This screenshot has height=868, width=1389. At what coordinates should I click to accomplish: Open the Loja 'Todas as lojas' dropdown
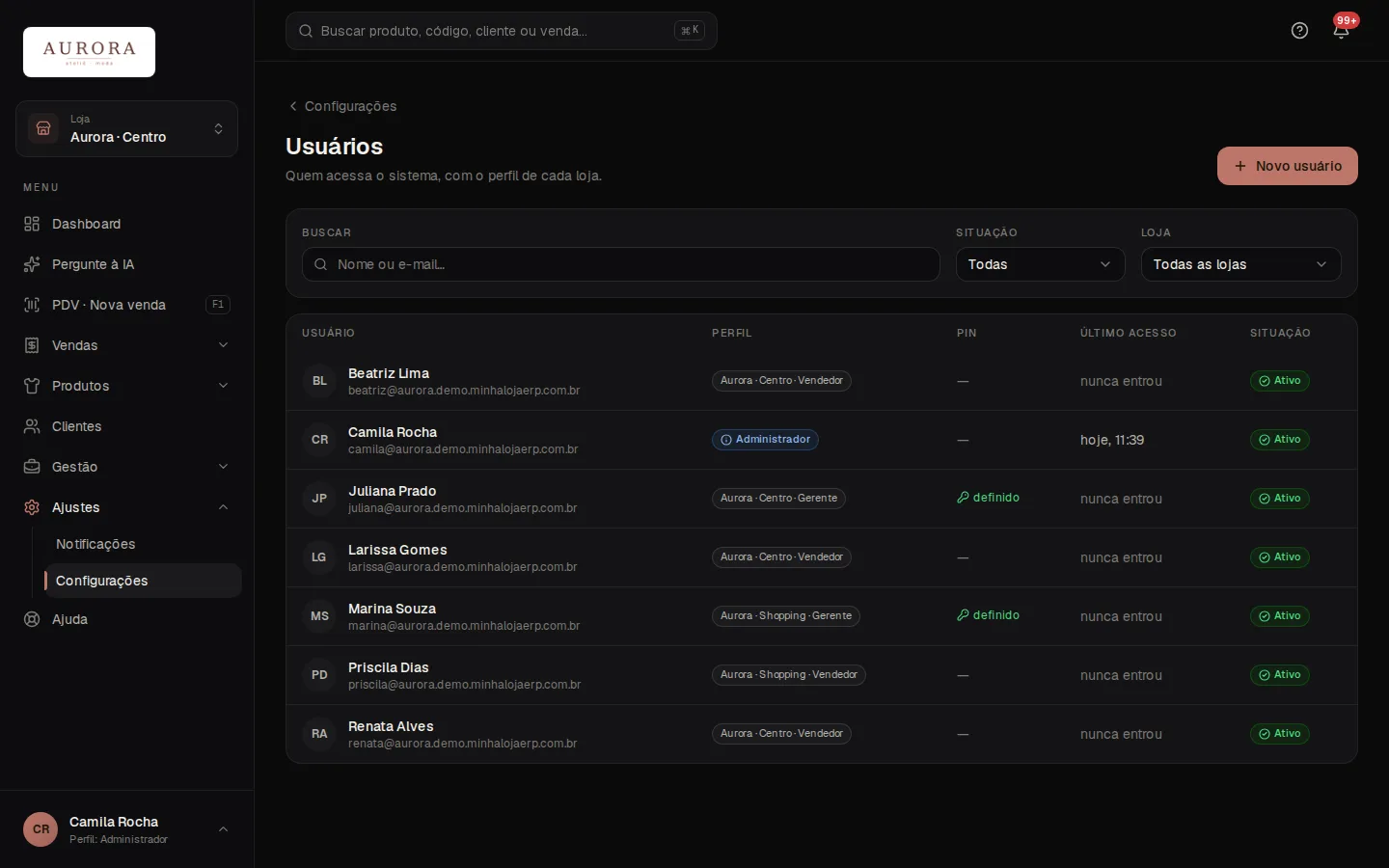pyautogui.click(x=1240, y=264)
